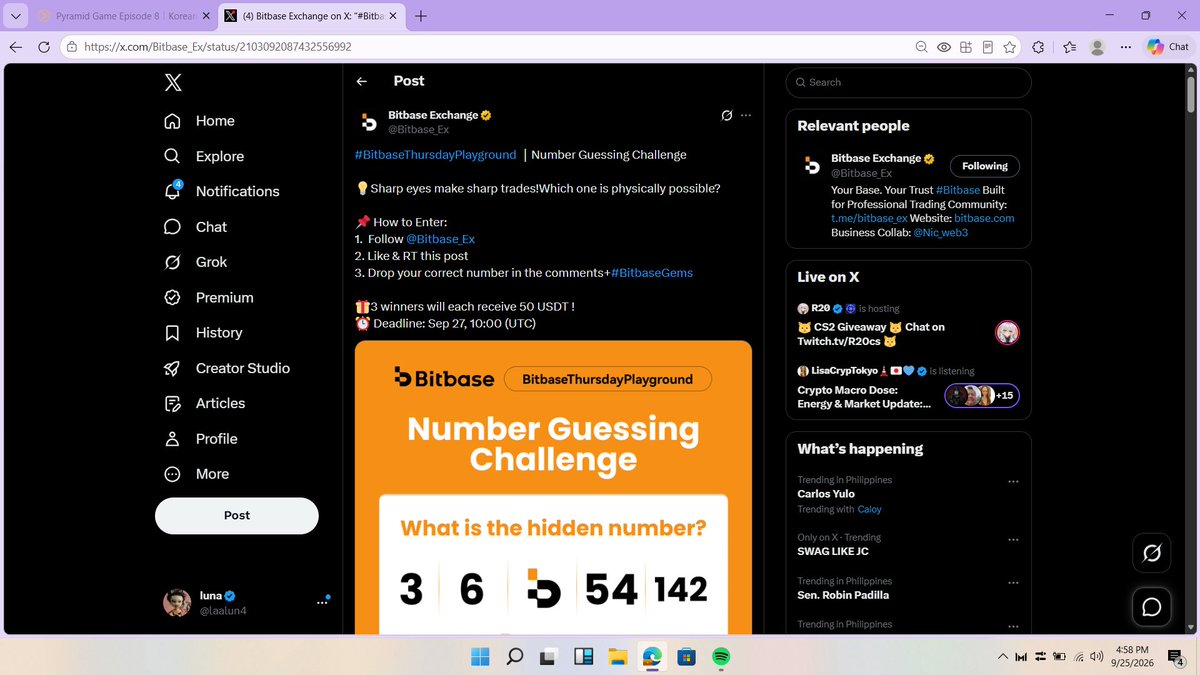Click the browser profile avatar icon
The image size is (1200, 675).
[1098, 47]
